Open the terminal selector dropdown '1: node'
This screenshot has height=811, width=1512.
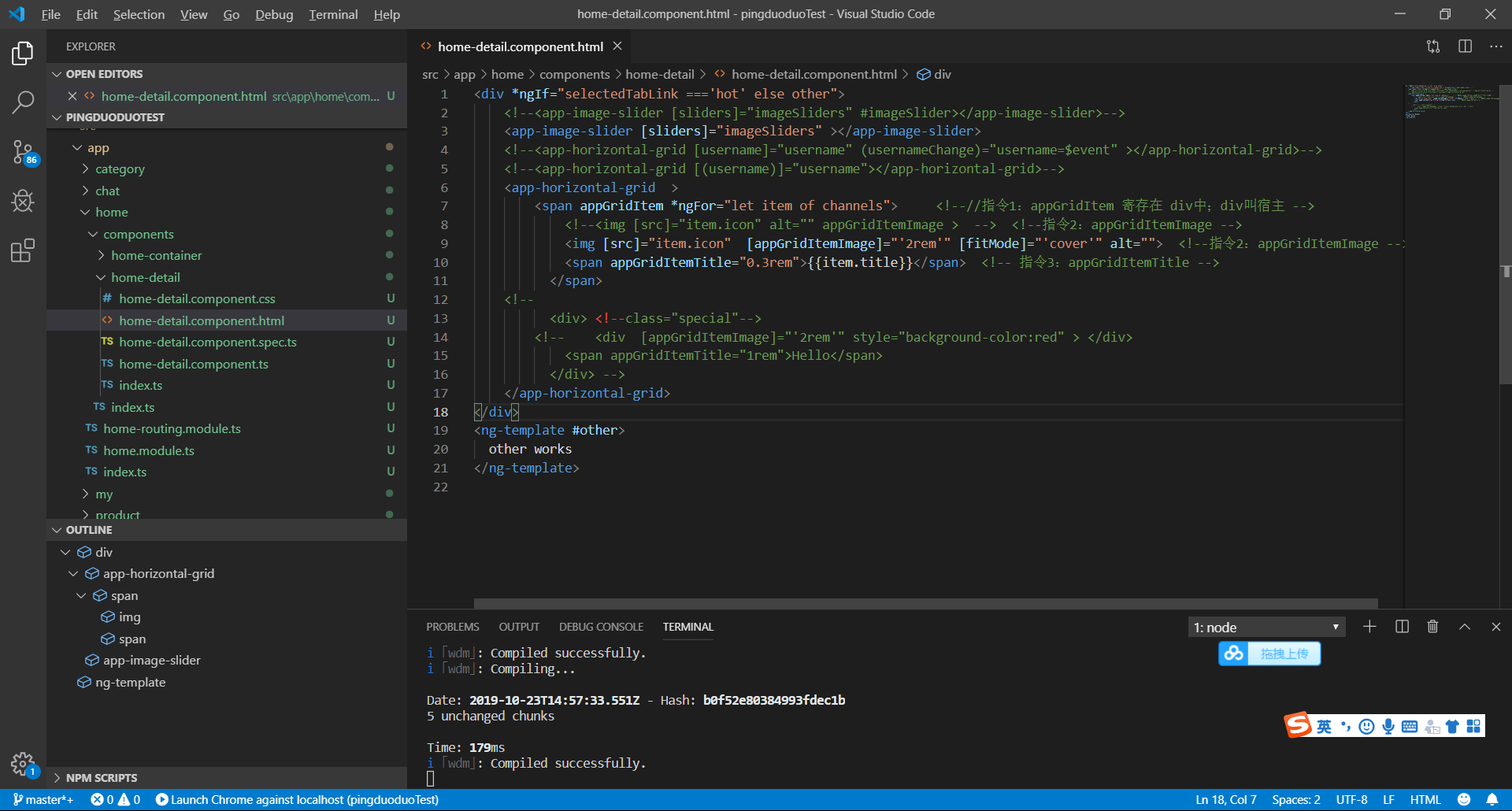point(1266,628)
